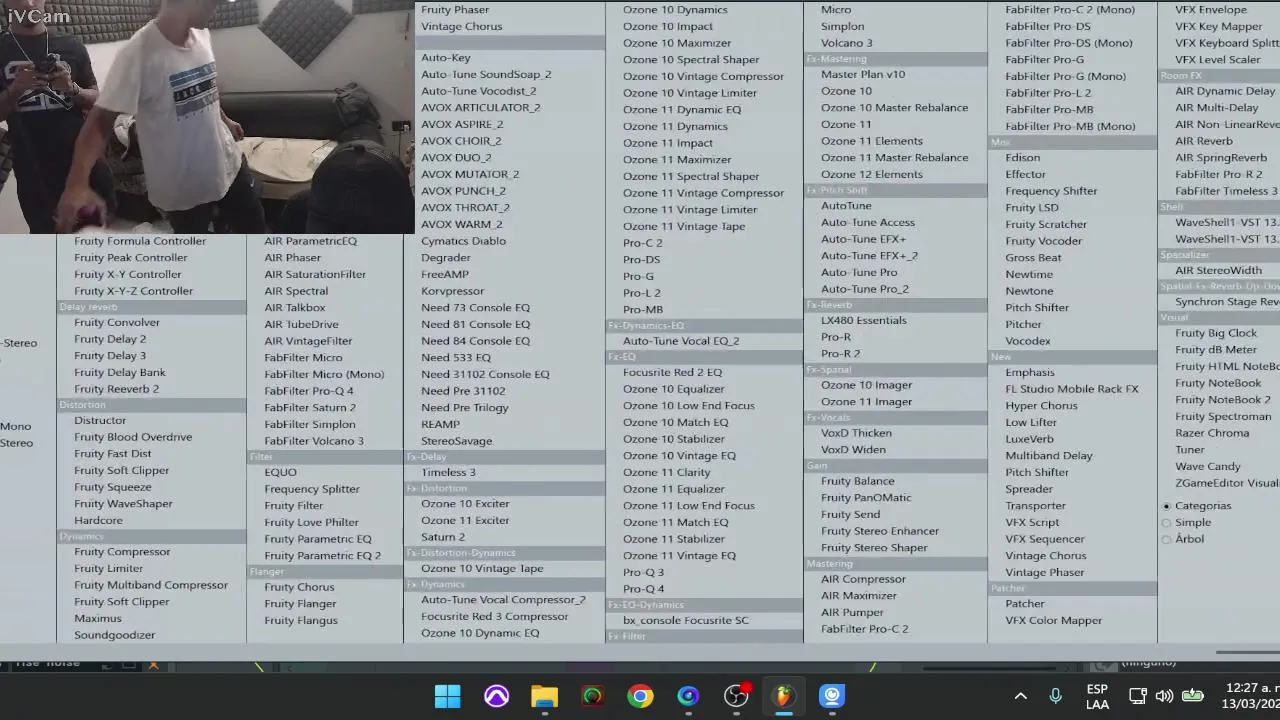1280x720 pixels.
Task: Select FabFilter Volcano 3
Action: point(314,441)
